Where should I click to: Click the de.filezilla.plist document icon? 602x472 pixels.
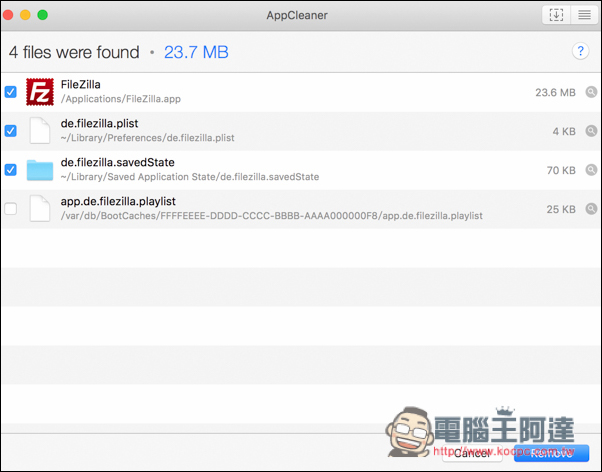[x=40, y=131]
